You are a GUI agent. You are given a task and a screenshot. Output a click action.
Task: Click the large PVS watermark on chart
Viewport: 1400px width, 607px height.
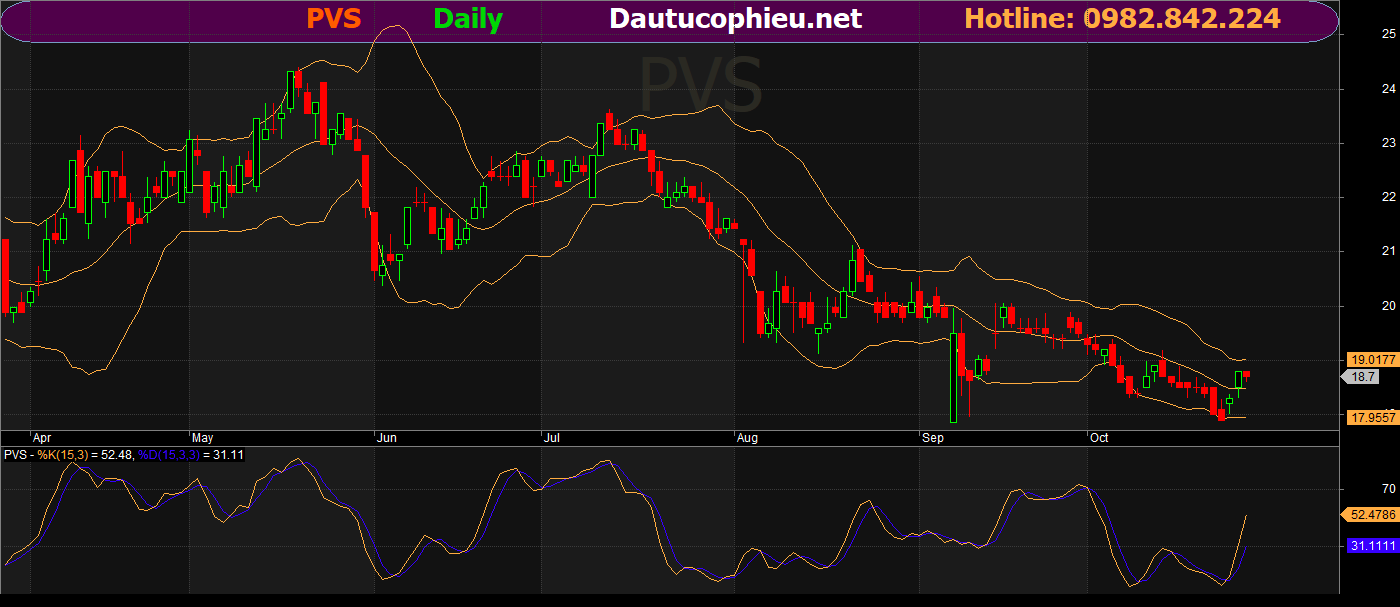700,85
